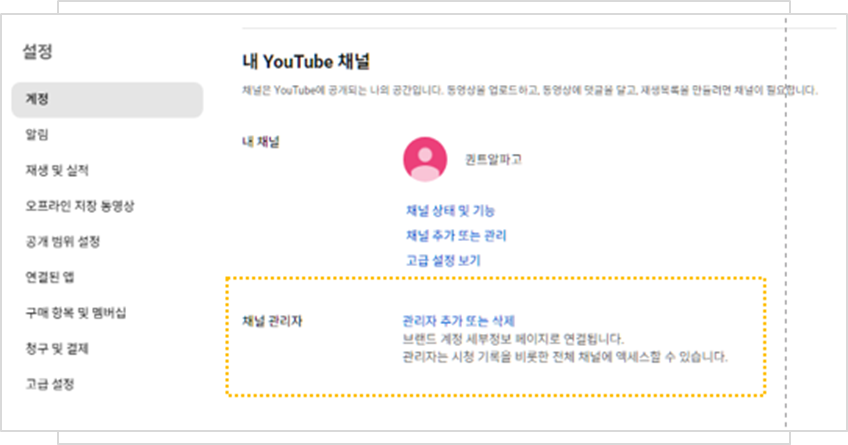
Task: Open 구매 항목 및 멤버십
Action: tap(76, 313)
